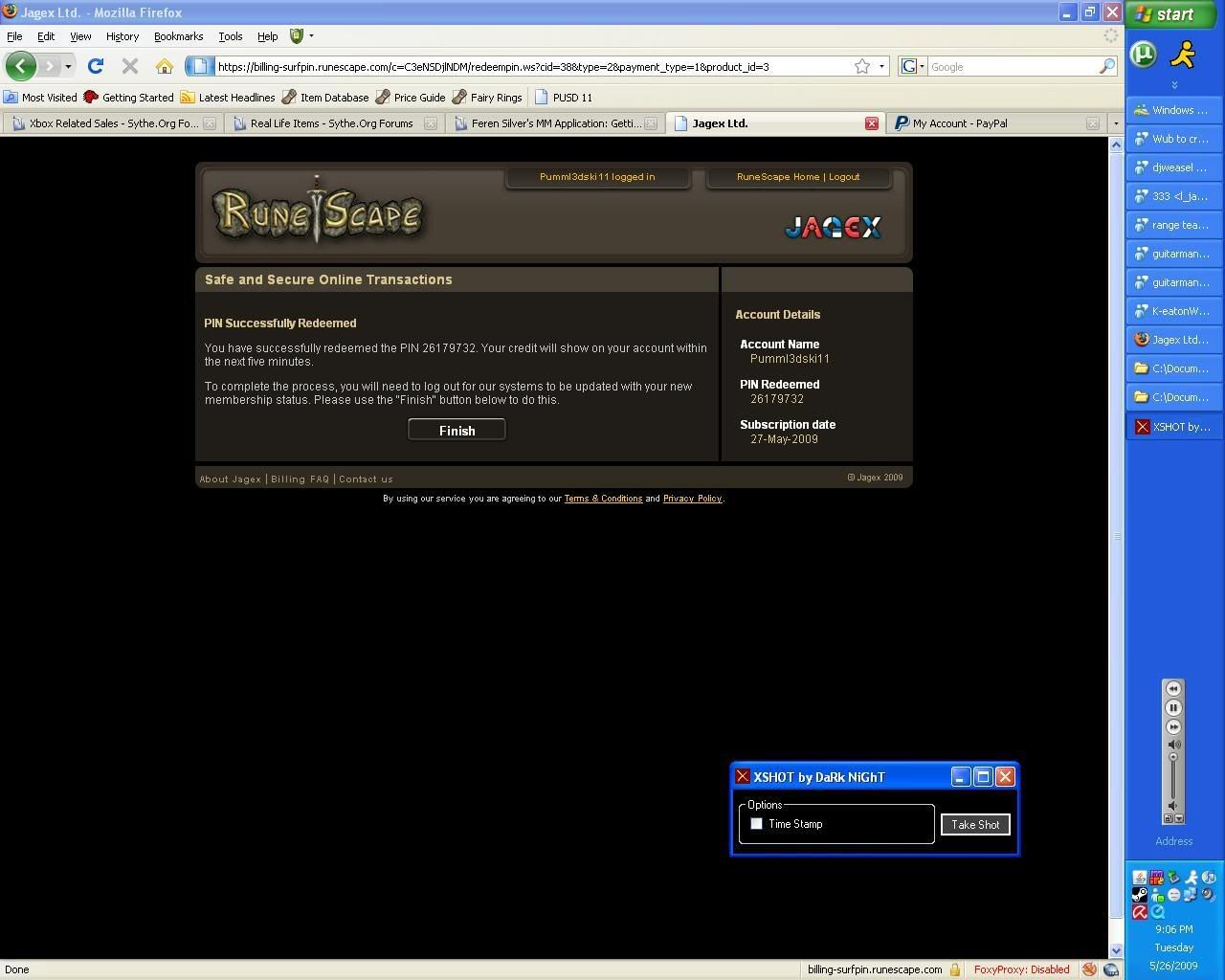The image size is (1225, 980).
Task: Close the Jagex Ltd. tab
Action: (872, 123)
